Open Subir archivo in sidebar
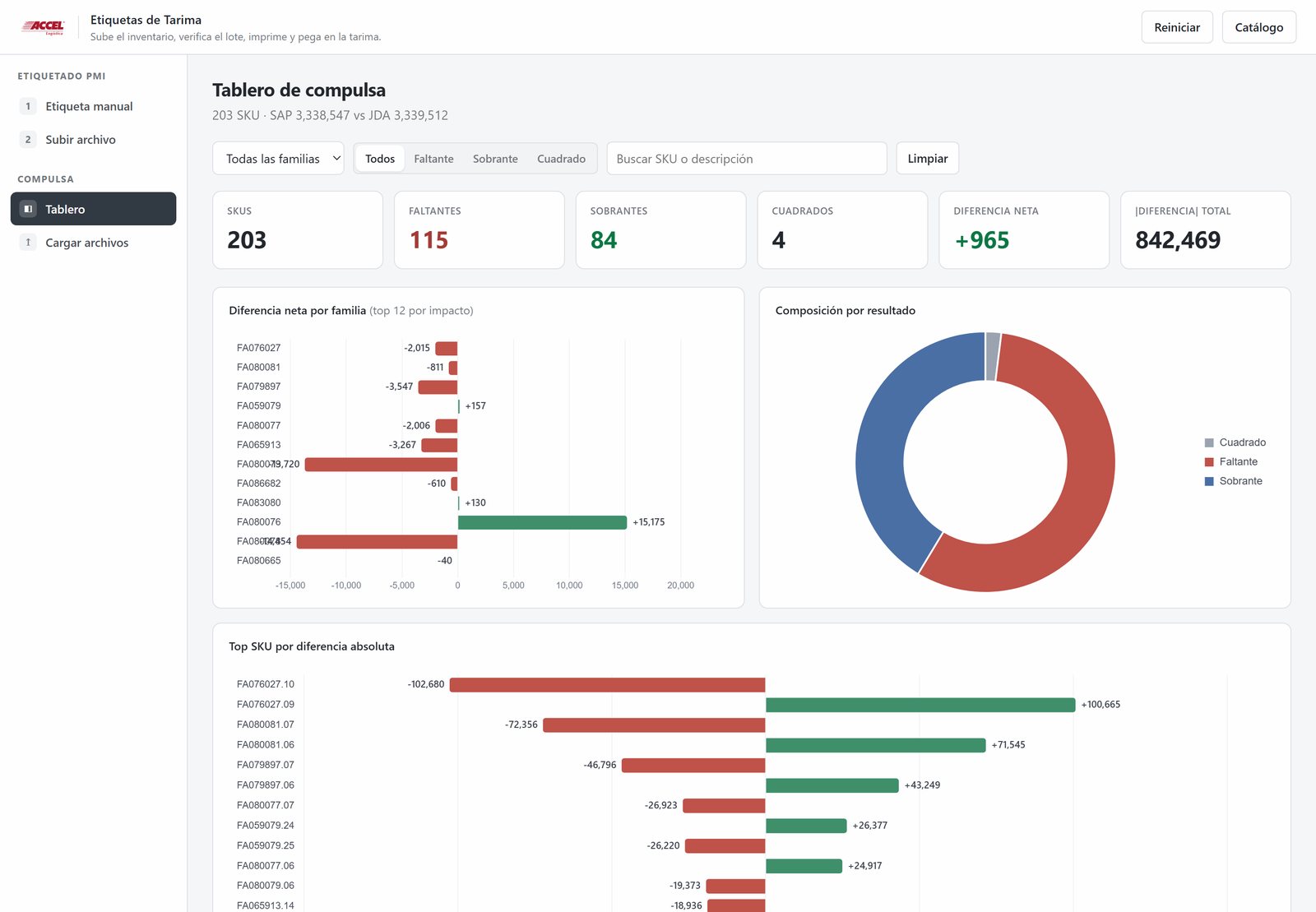Viewport: 1316px width, 912px height. click(x=93, y=140)
